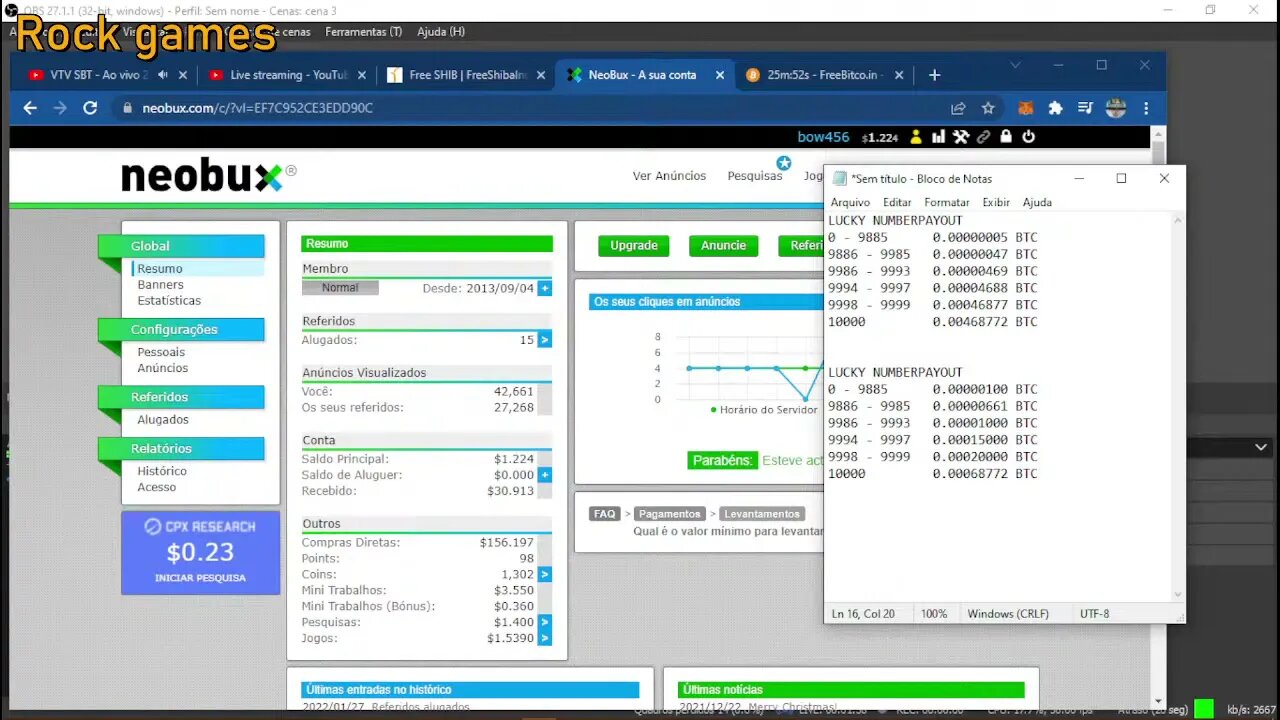Click the plus button beside Saldo de Aluguer
This screenshot has width=1280, height=720.
[x=544, y=475]
